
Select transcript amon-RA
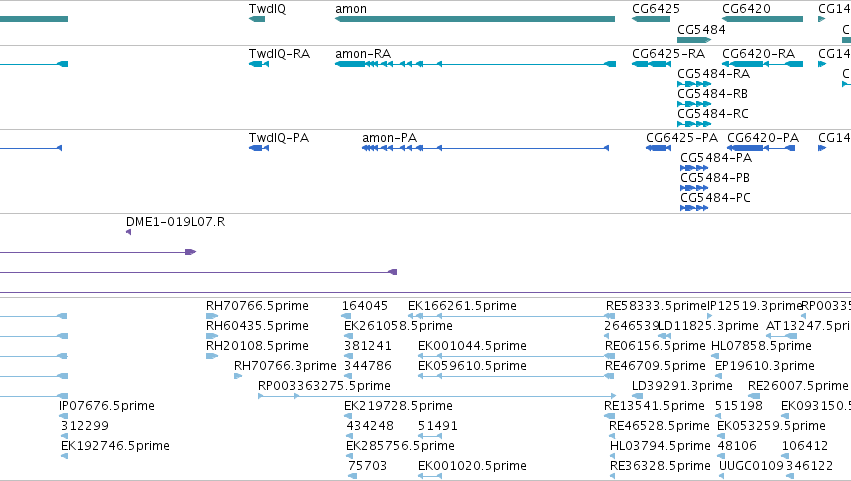475,64
